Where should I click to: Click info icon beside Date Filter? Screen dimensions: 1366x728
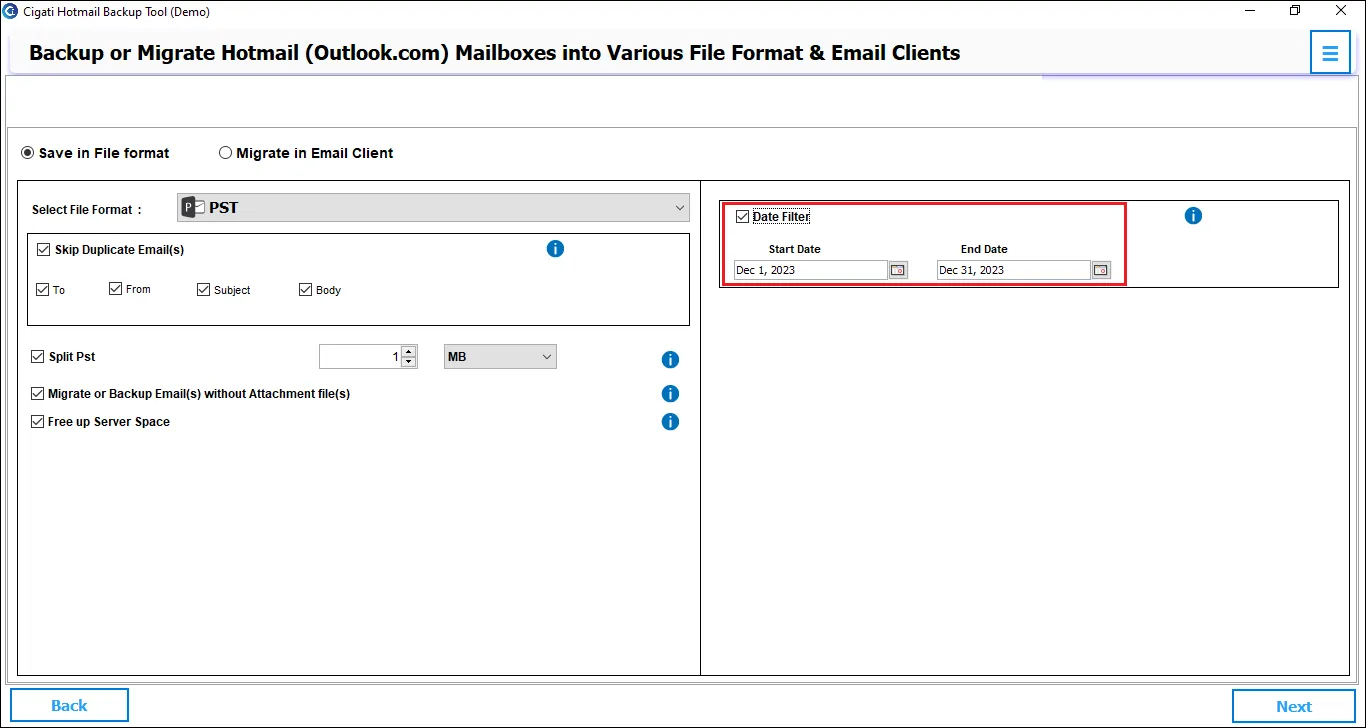point(1193,216)
